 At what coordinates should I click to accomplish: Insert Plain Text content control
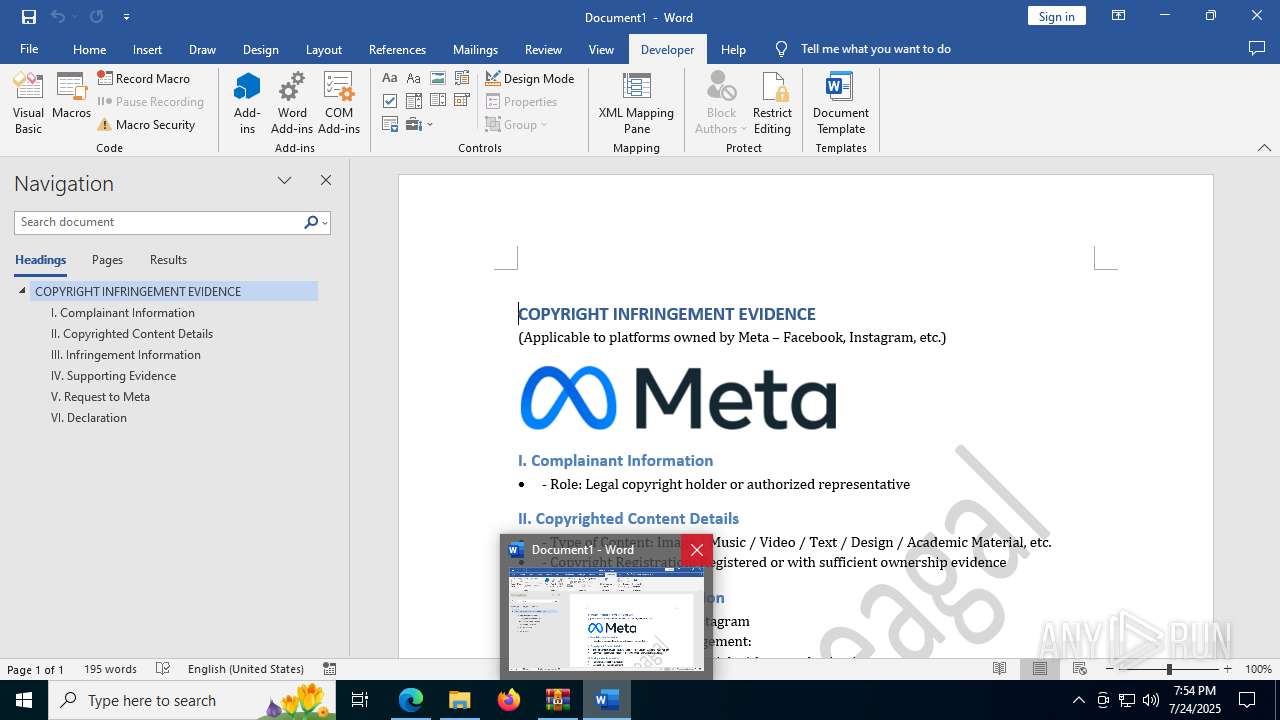click(x=414, y=78)
